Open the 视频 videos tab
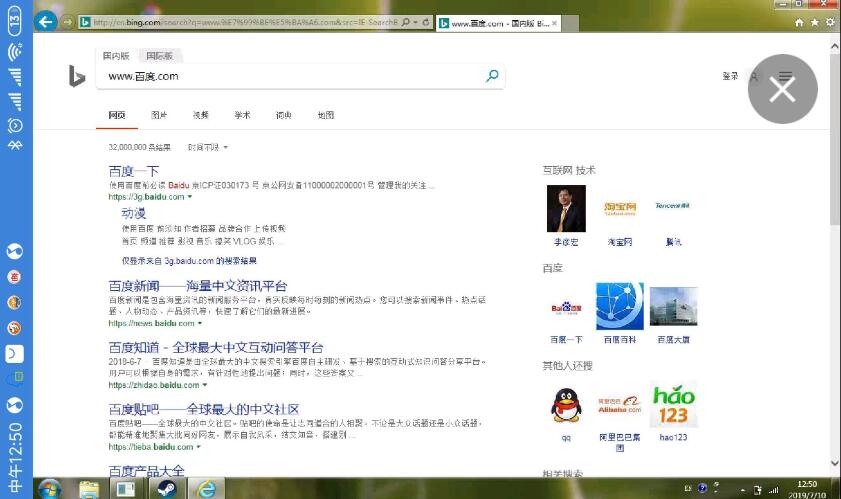 pyautogui.click(x=201, y=115)
